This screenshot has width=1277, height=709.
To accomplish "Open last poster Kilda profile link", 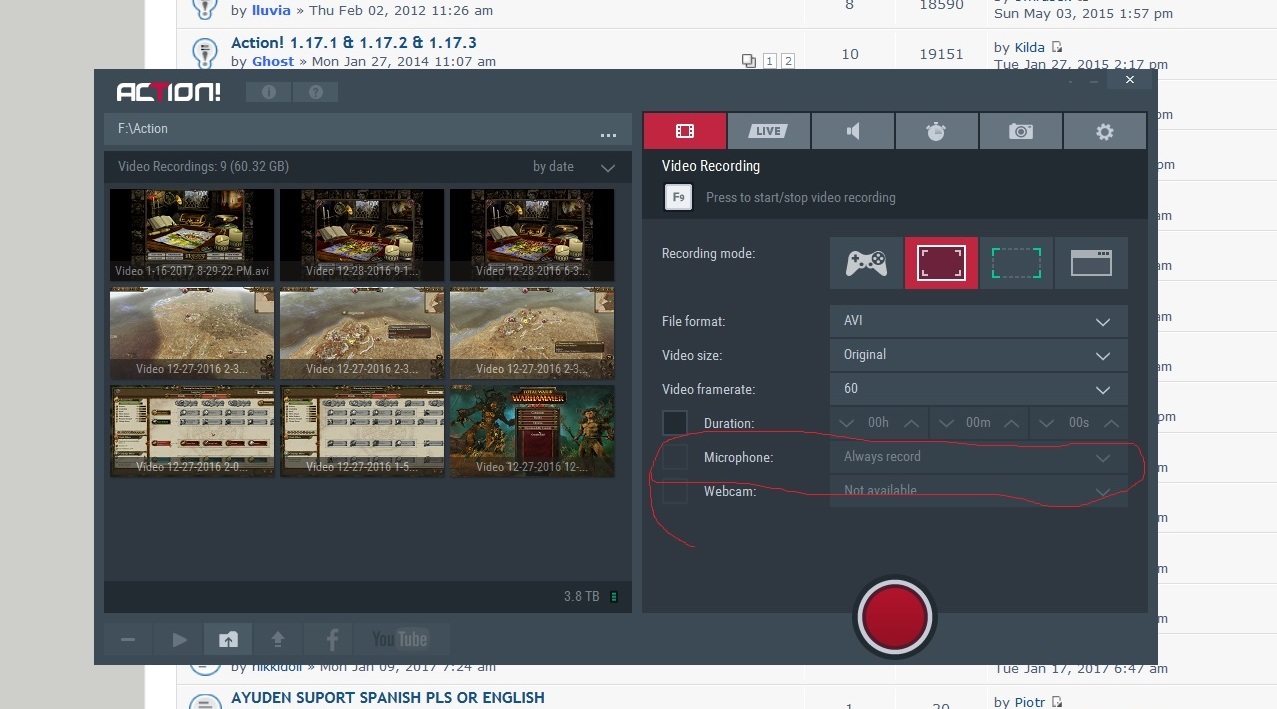I will (1029, 47).
